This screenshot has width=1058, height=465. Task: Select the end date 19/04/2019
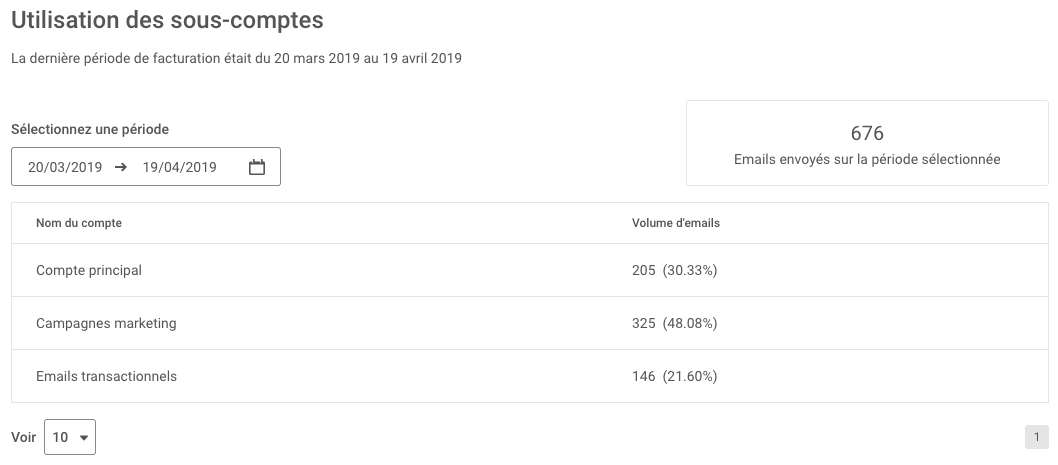click(x=179, y=167)
